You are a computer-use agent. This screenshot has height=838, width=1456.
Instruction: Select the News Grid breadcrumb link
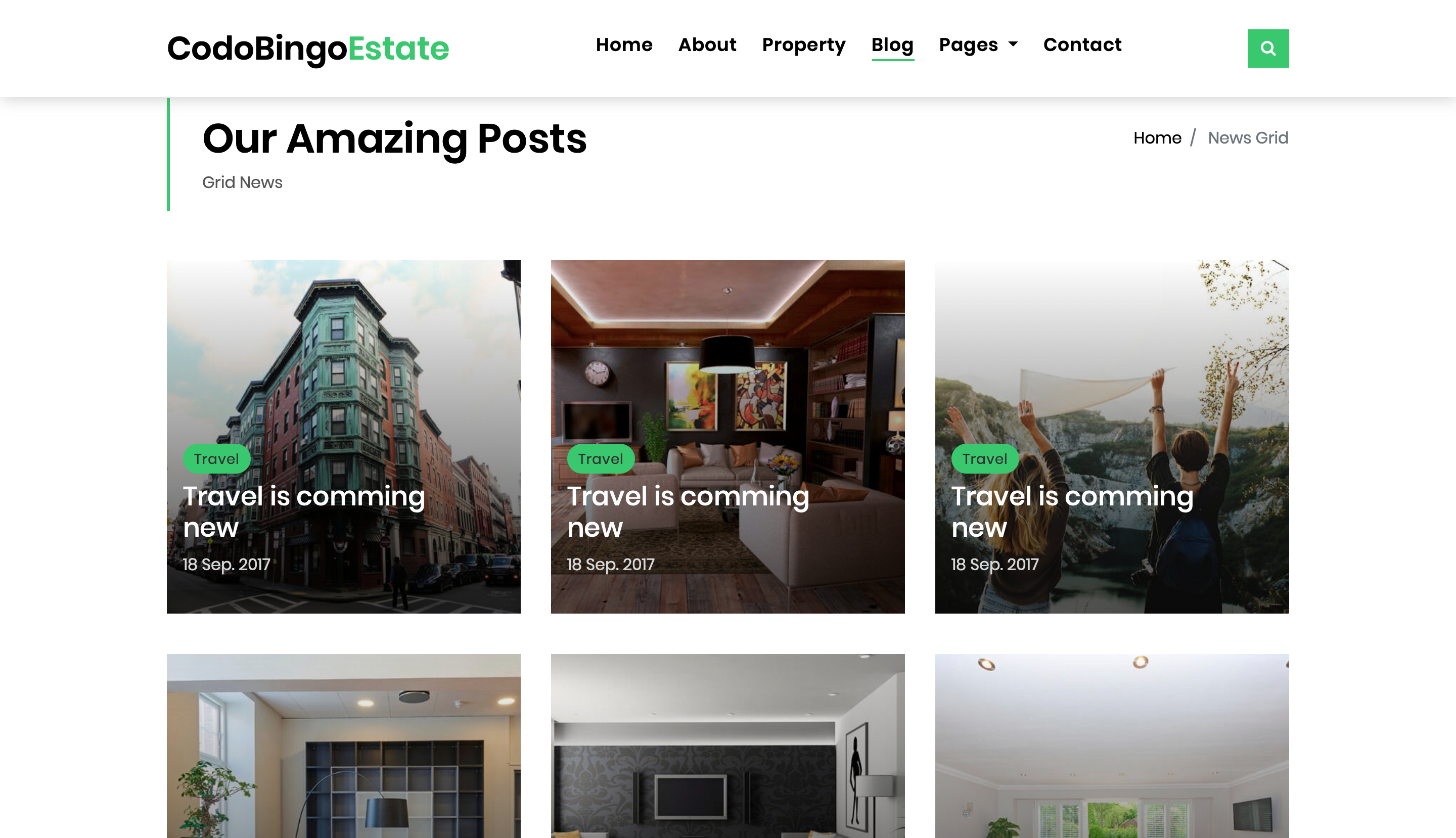click(x=1248, y=138)
